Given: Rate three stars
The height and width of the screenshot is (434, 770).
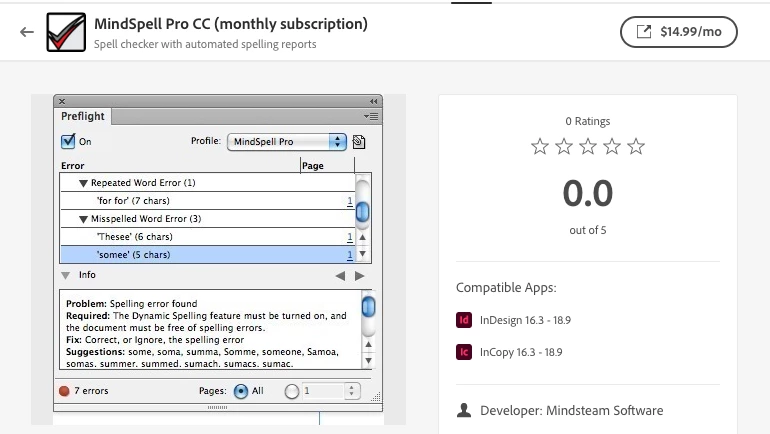Looking at the screenshot, I should [x=588, y=146].
